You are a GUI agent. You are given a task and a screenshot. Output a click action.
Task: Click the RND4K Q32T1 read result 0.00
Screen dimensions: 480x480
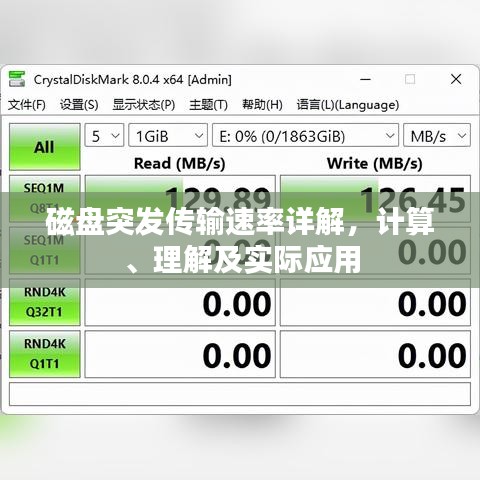point(180,302)
